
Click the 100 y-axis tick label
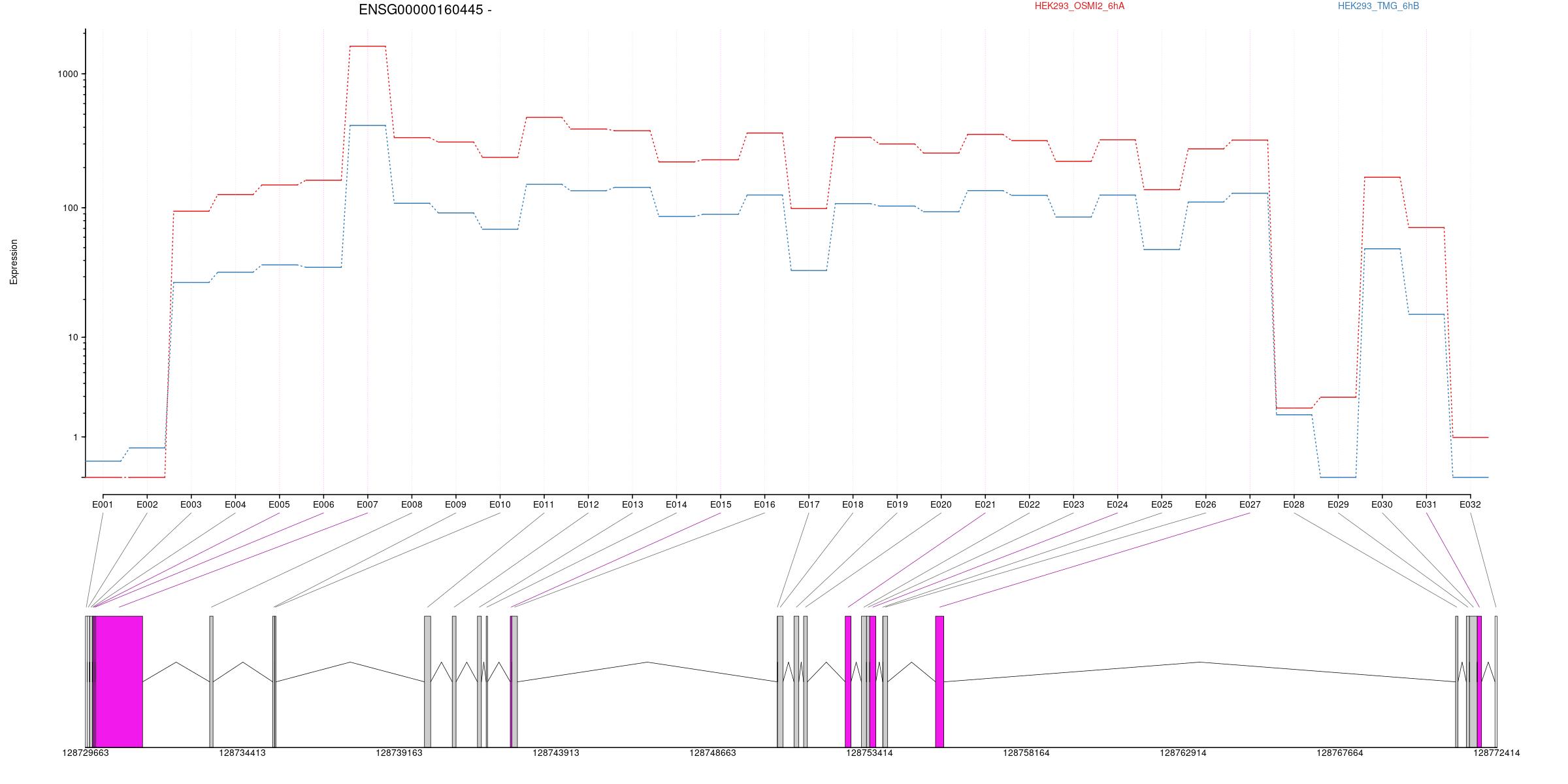[71, 208]
